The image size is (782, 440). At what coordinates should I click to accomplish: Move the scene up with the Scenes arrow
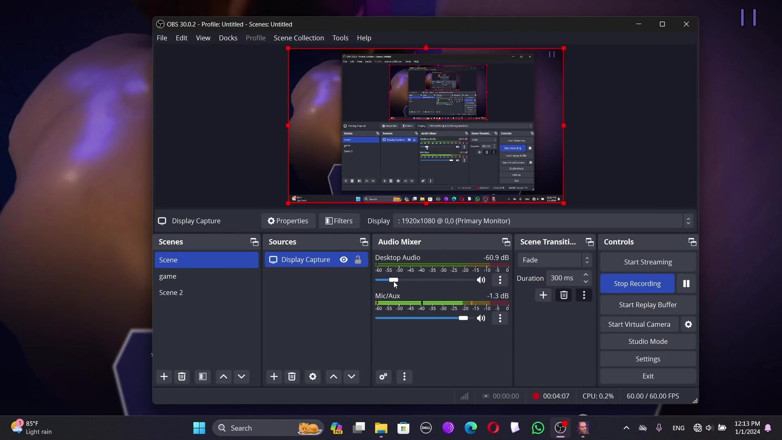tap(223, 377)
